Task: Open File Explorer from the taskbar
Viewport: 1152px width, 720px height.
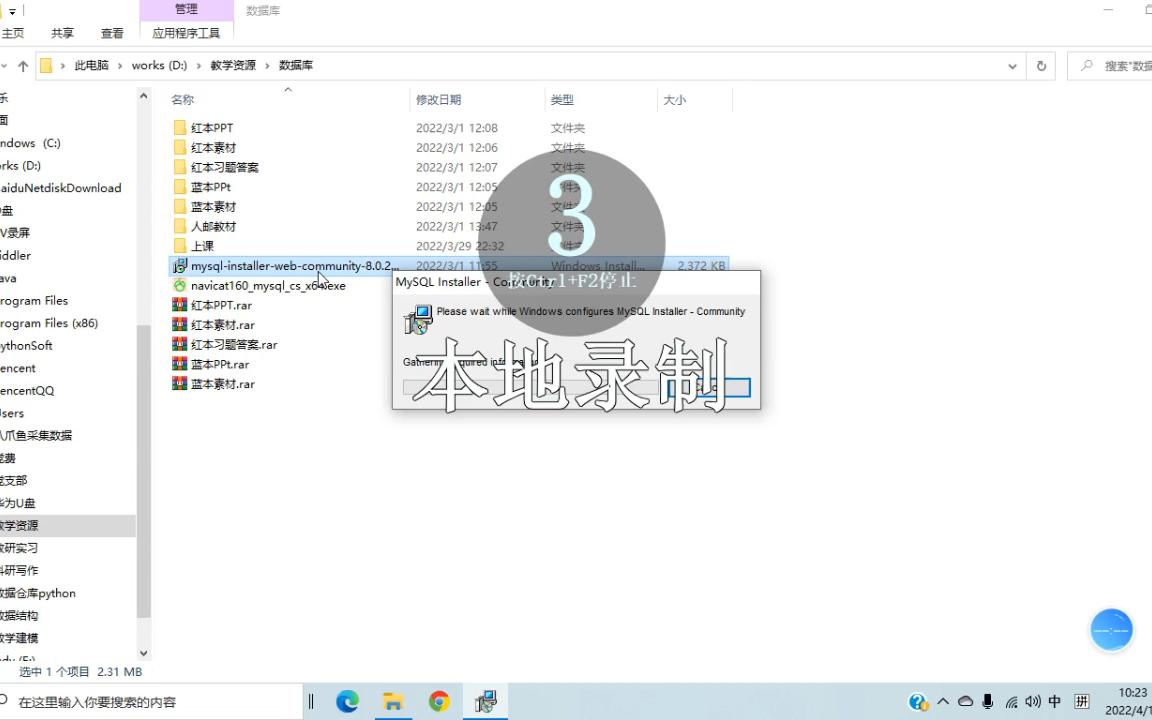Action: pos(393,701)
